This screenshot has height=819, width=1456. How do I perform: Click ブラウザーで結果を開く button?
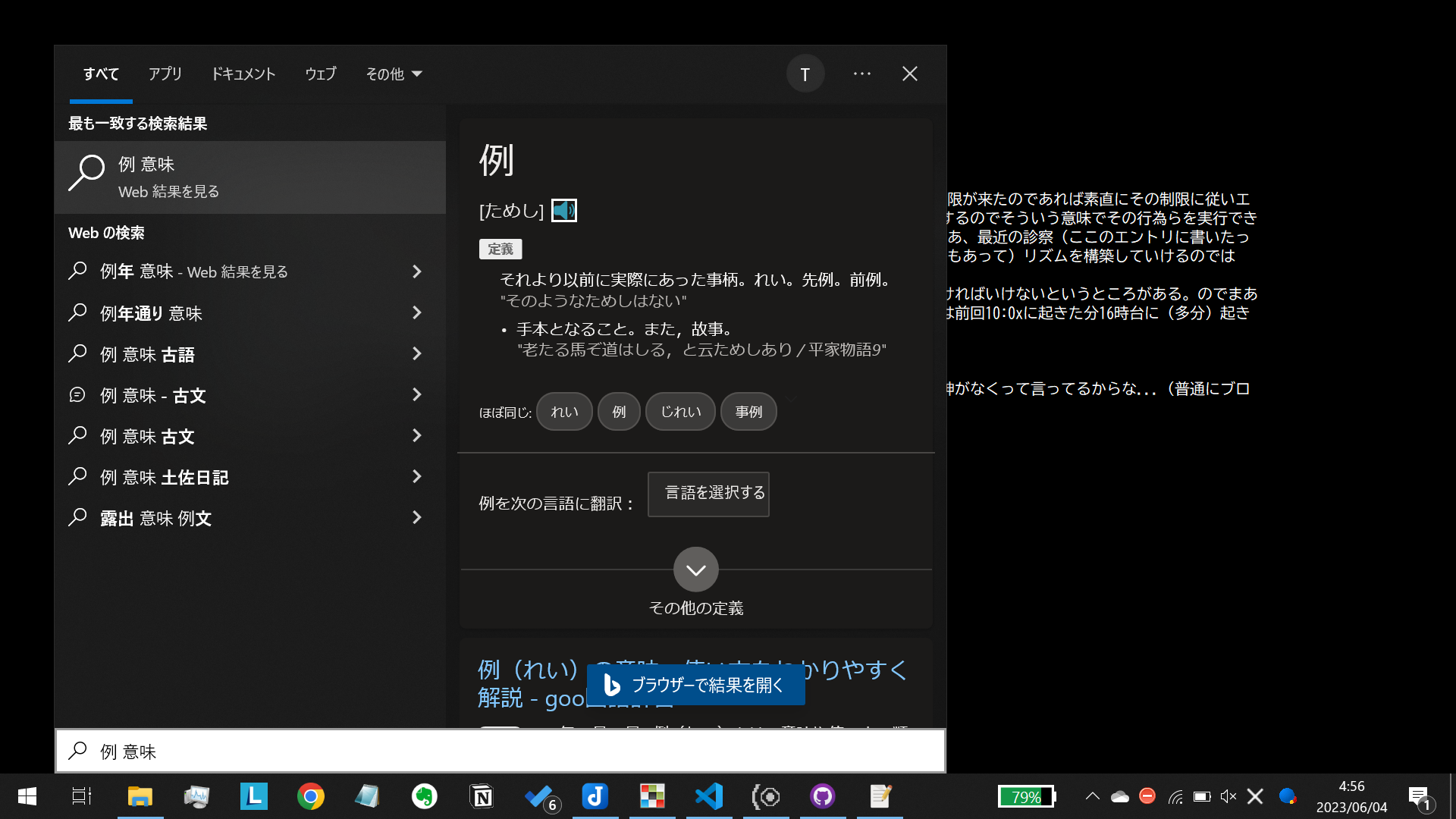pos(695,685)
